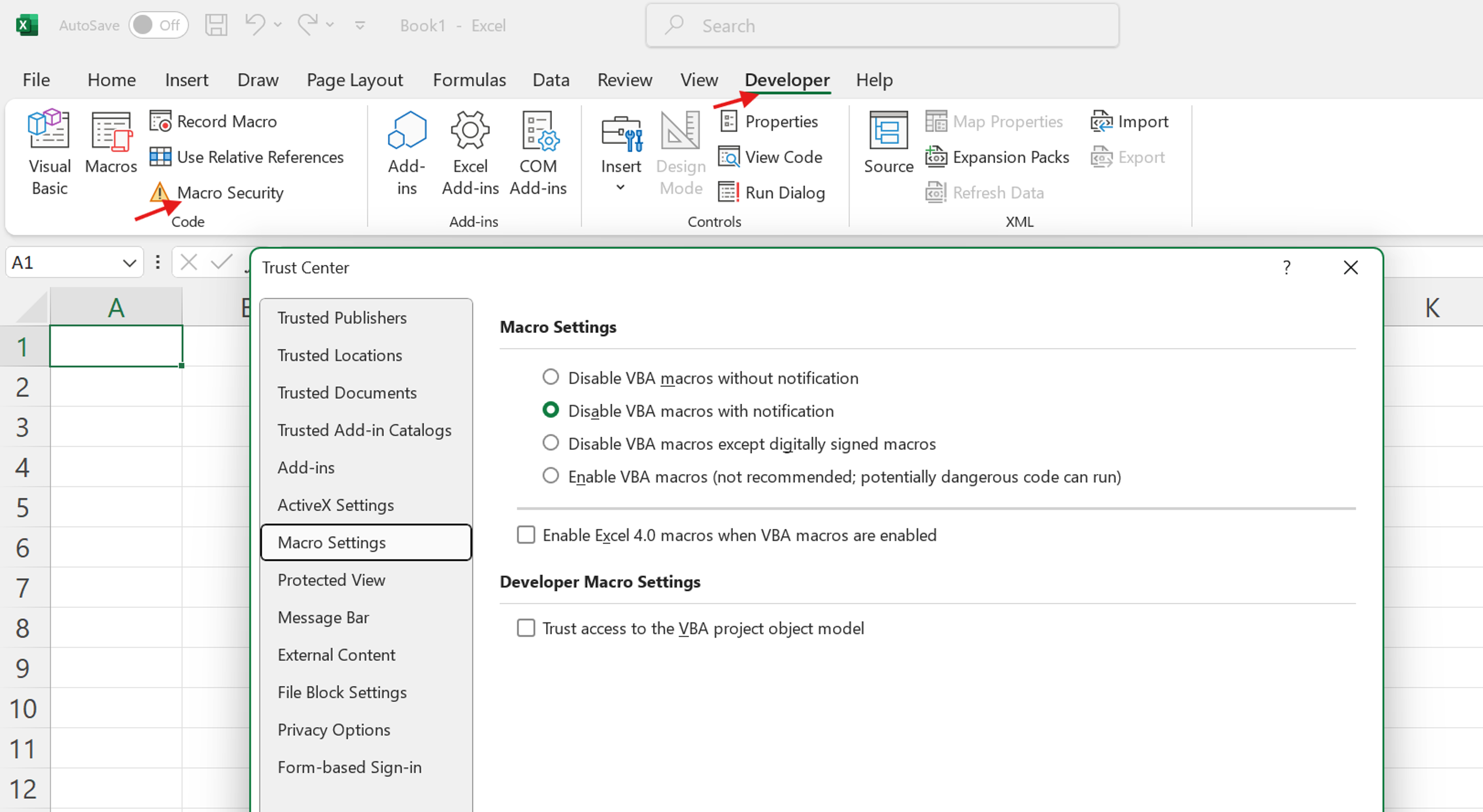Click the Redo arrow

(307, 25)
